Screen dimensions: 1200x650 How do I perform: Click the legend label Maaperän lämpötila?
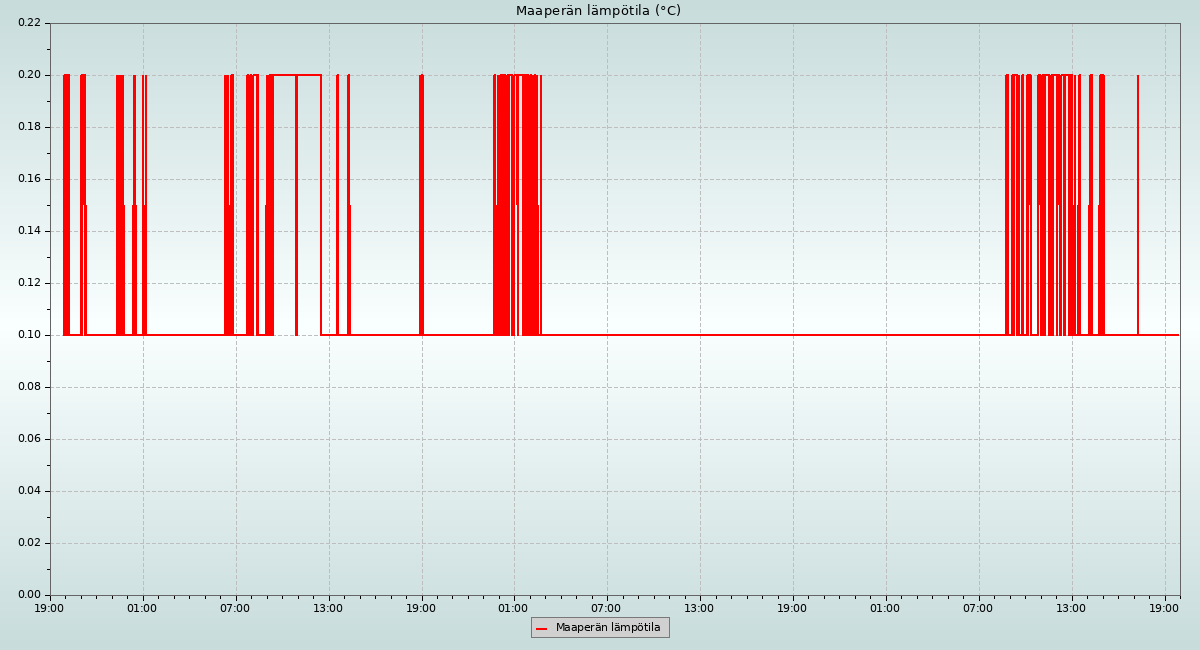[x=608, y=628]
